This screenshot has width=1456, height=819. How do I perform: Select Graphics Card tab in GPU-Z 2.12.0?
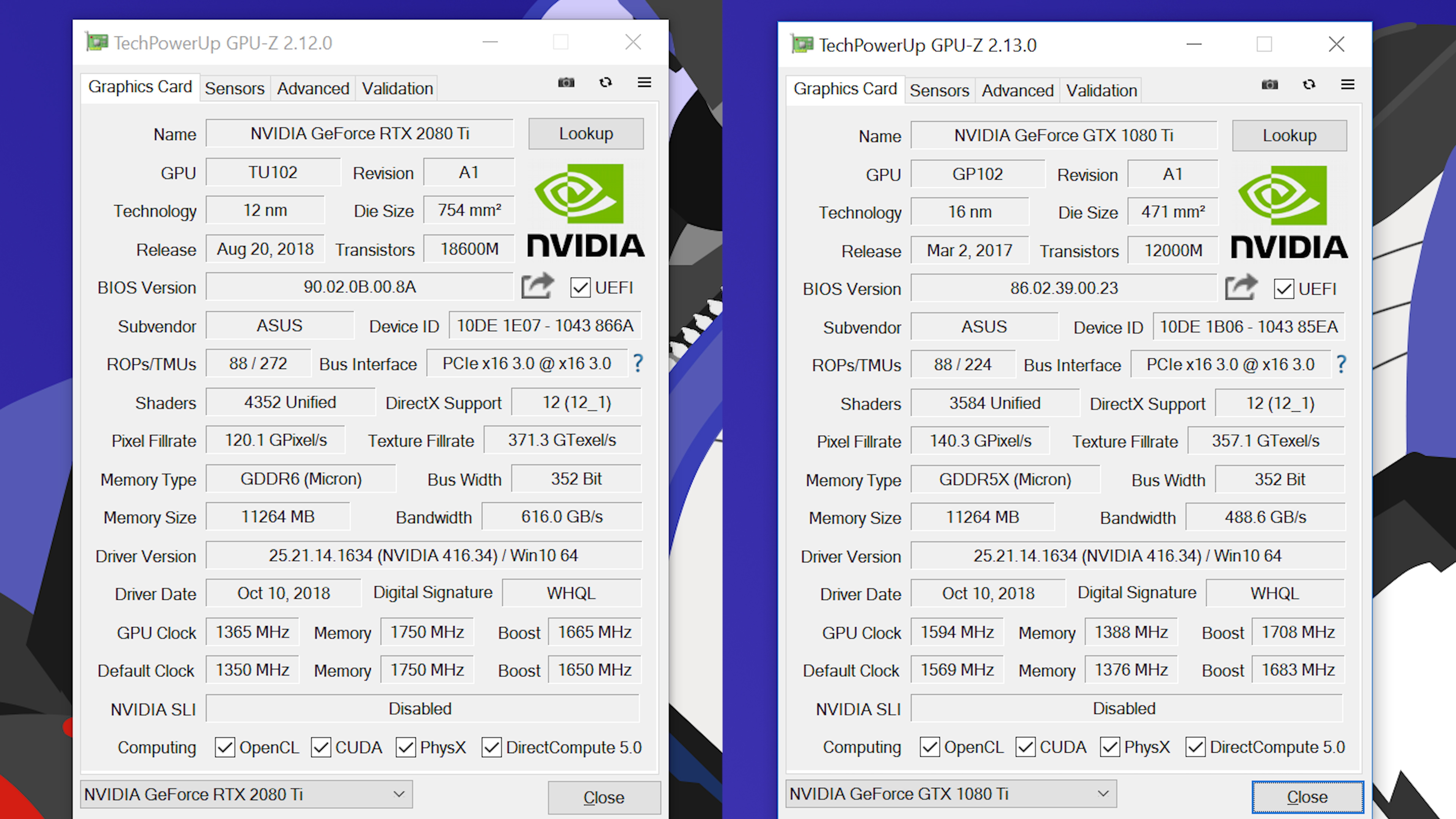tap(140, 87)
